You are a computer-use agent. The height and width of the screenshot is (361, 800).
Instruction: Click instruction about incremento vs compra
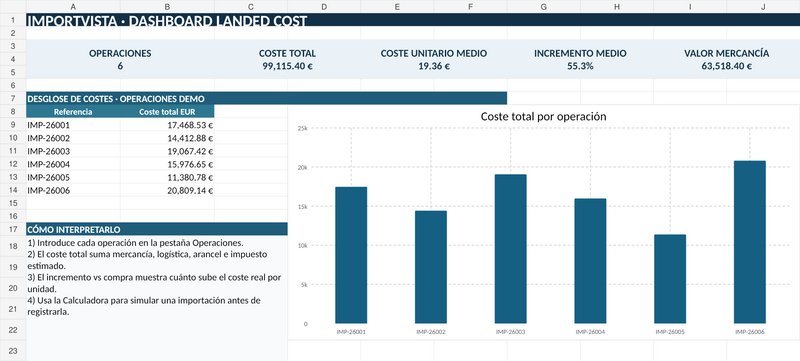(x=154, y=283)
